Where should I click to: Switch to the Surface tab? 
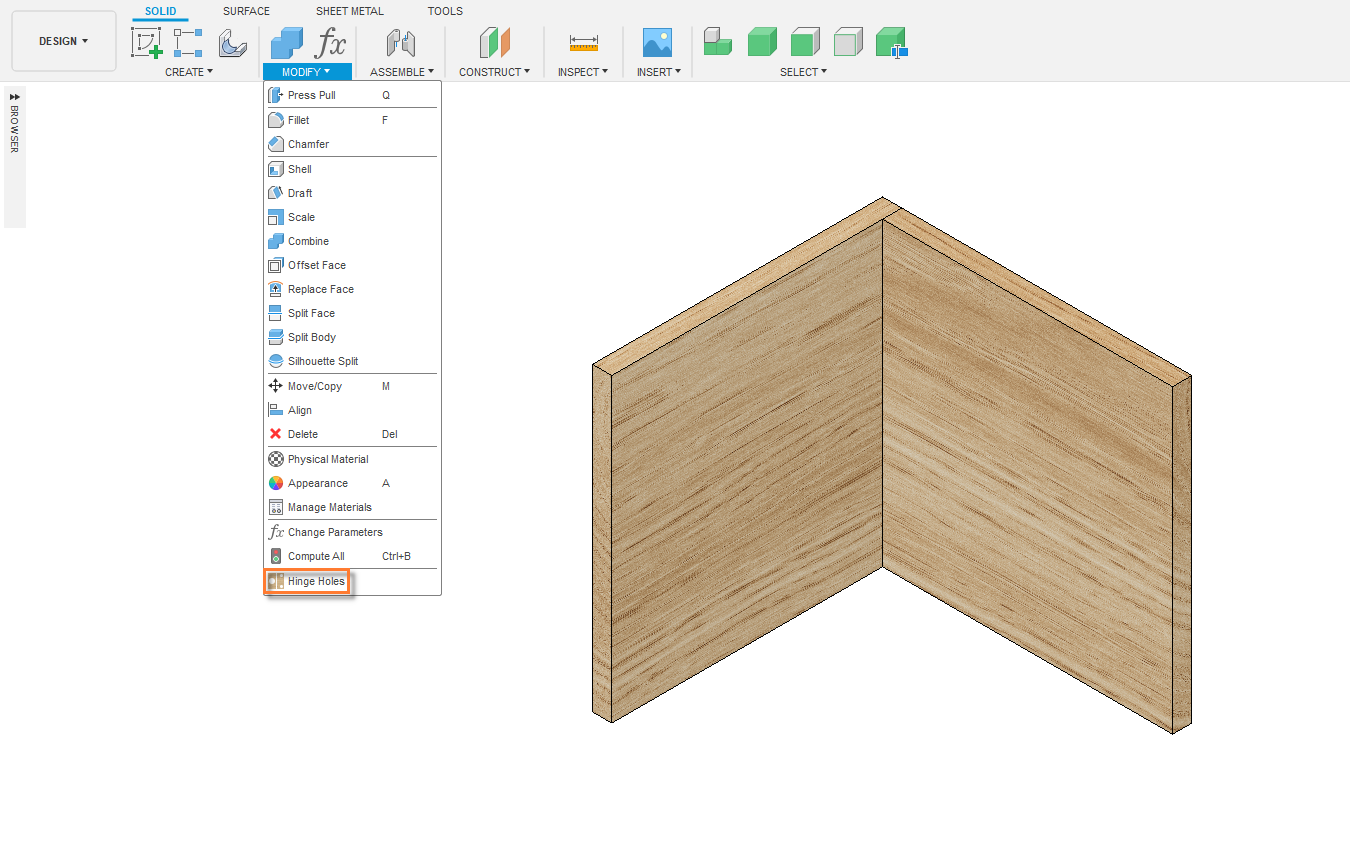pos(246,11)
